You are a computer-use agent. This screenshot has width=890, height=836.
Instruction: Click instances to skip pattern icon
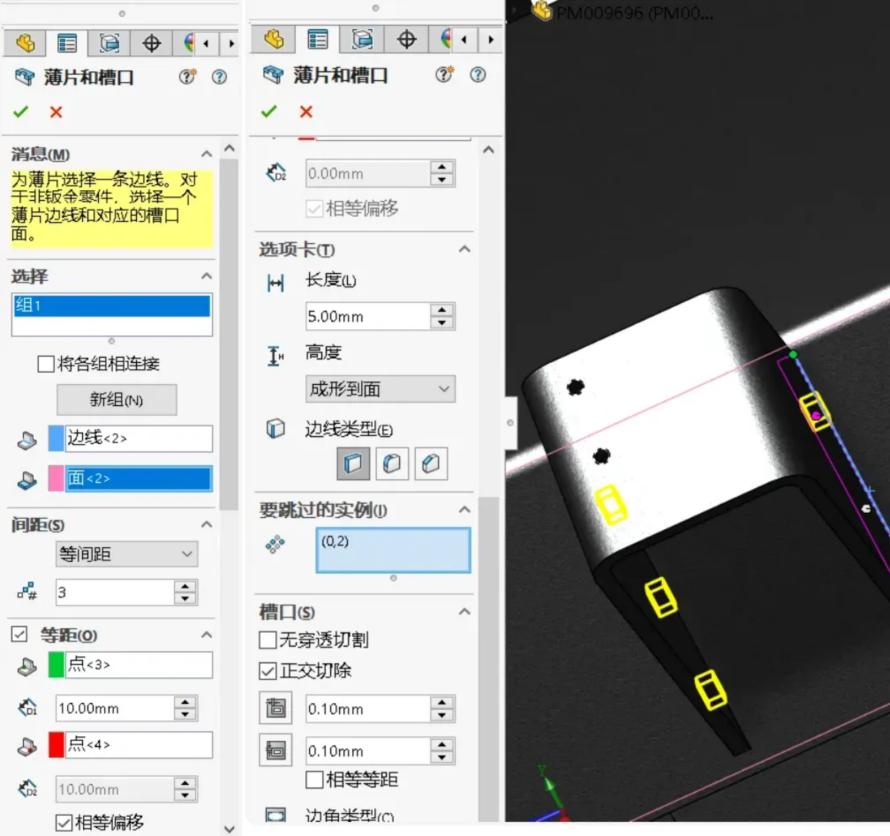(275, 544)
